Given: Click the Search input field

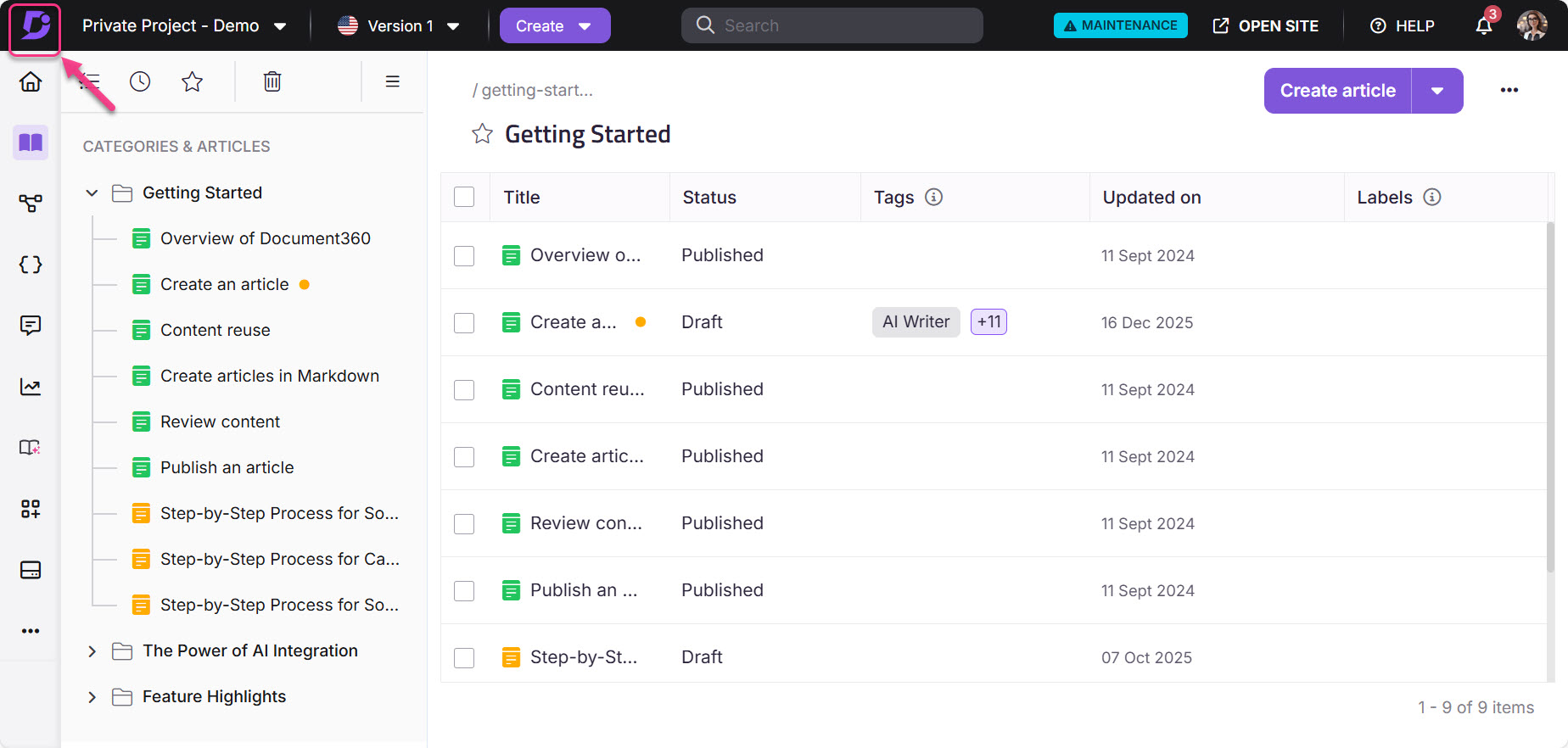Looking at the screenshot, I should click(832, 25).
